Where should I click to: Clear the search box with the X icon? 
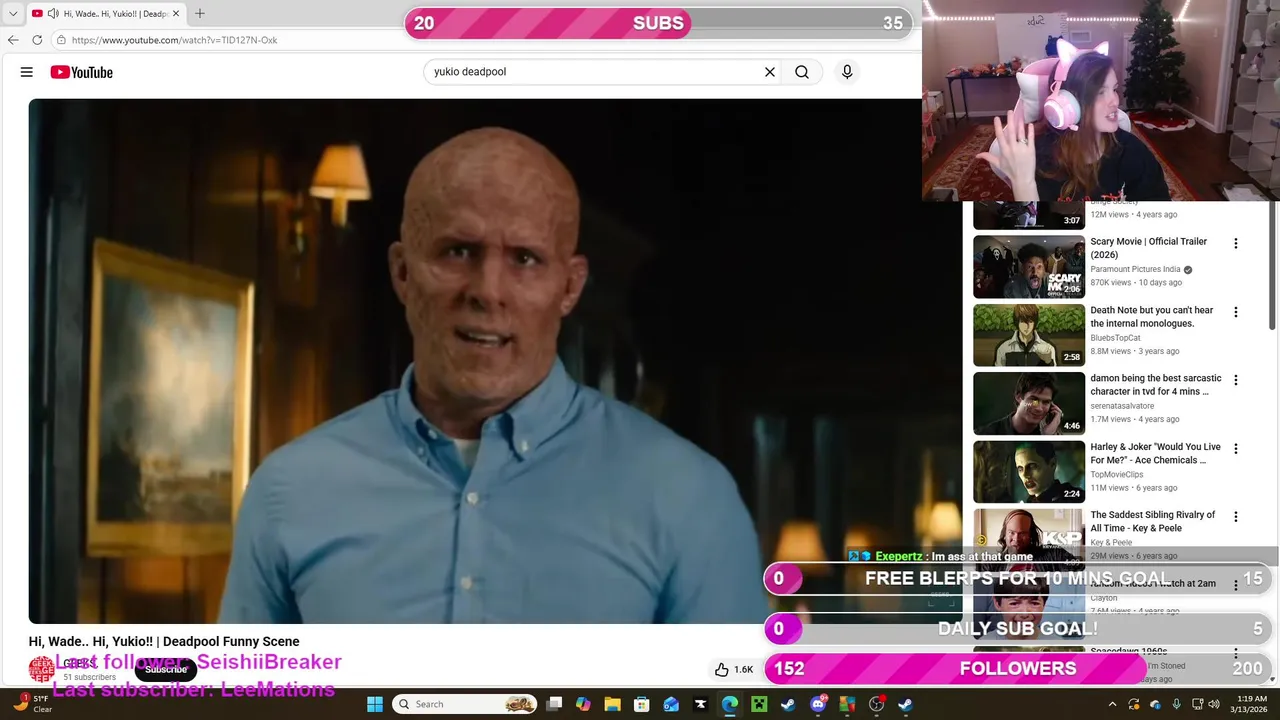coord(770,72)
